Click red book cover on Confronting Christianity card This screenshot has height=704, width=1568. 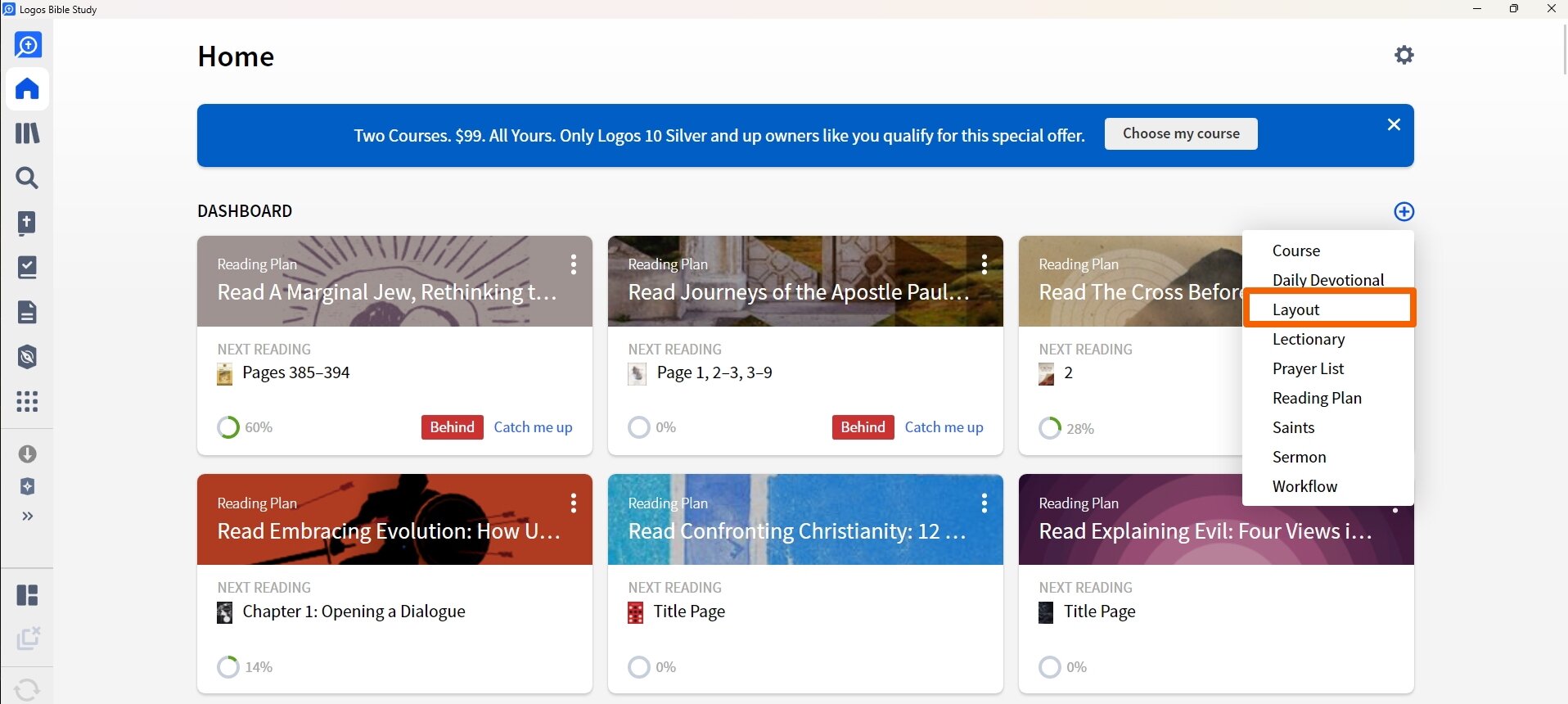click(636, 613)
